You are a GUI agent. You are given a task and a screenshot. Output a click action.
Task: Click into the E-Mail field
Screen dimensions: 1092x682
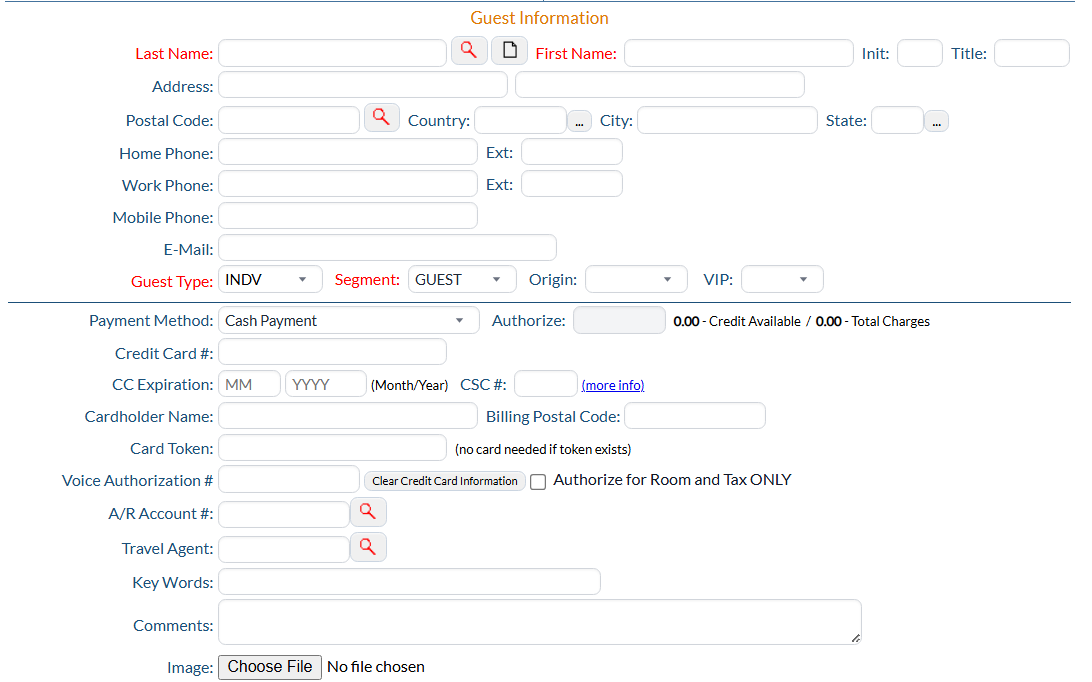click(x=387, y=248)
